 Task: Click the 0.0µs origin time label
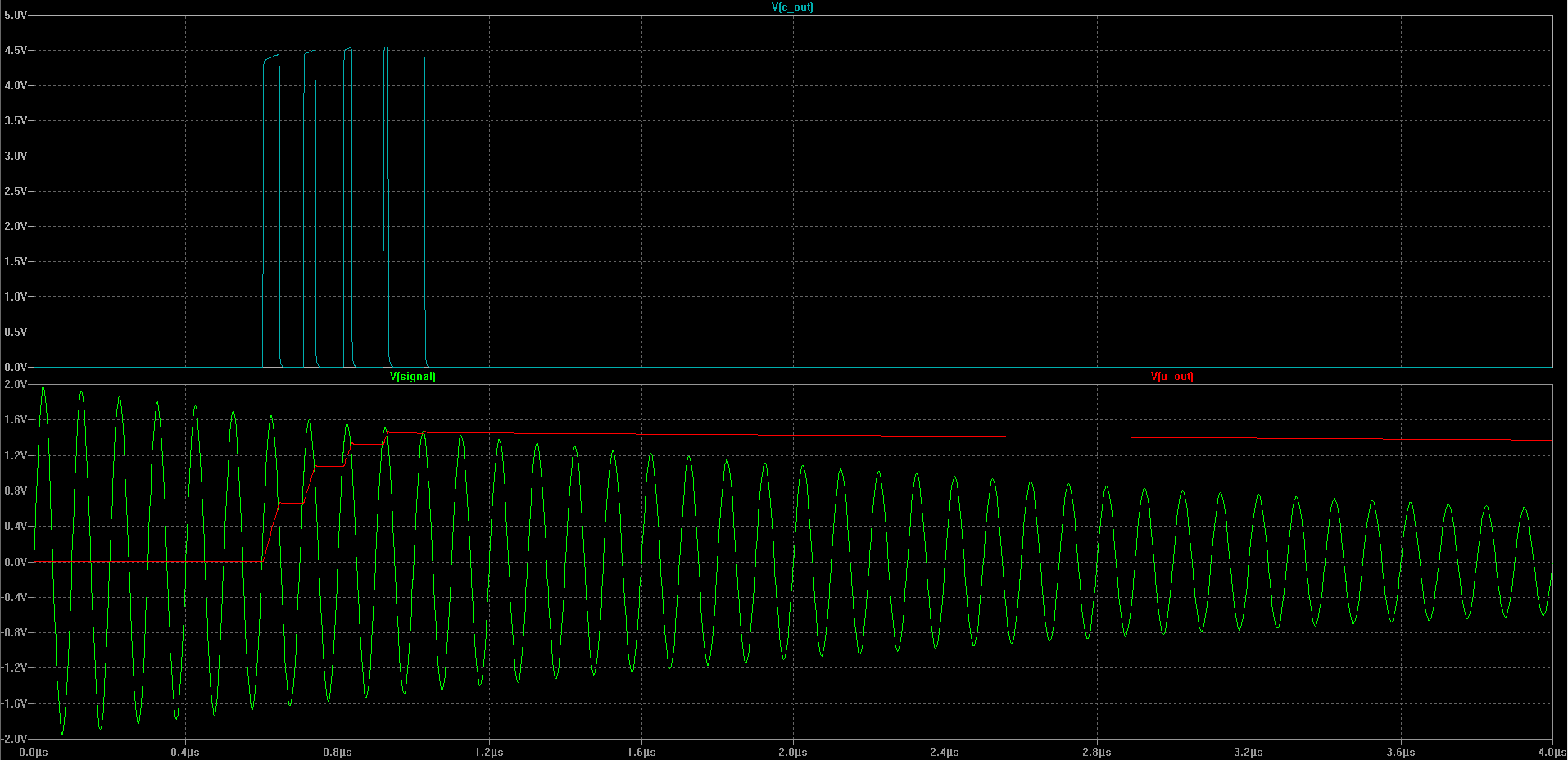coord(34,752)
